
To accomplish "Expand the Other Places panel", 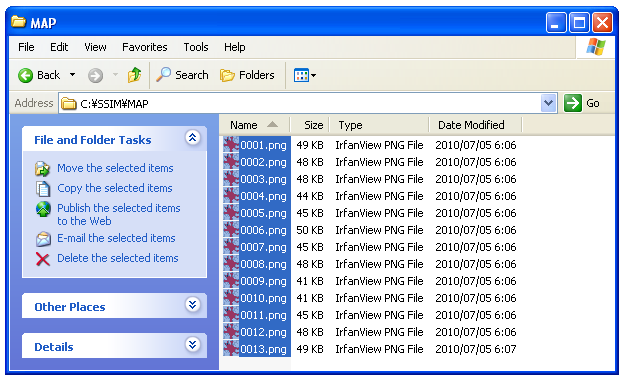I will coord(193,305).
